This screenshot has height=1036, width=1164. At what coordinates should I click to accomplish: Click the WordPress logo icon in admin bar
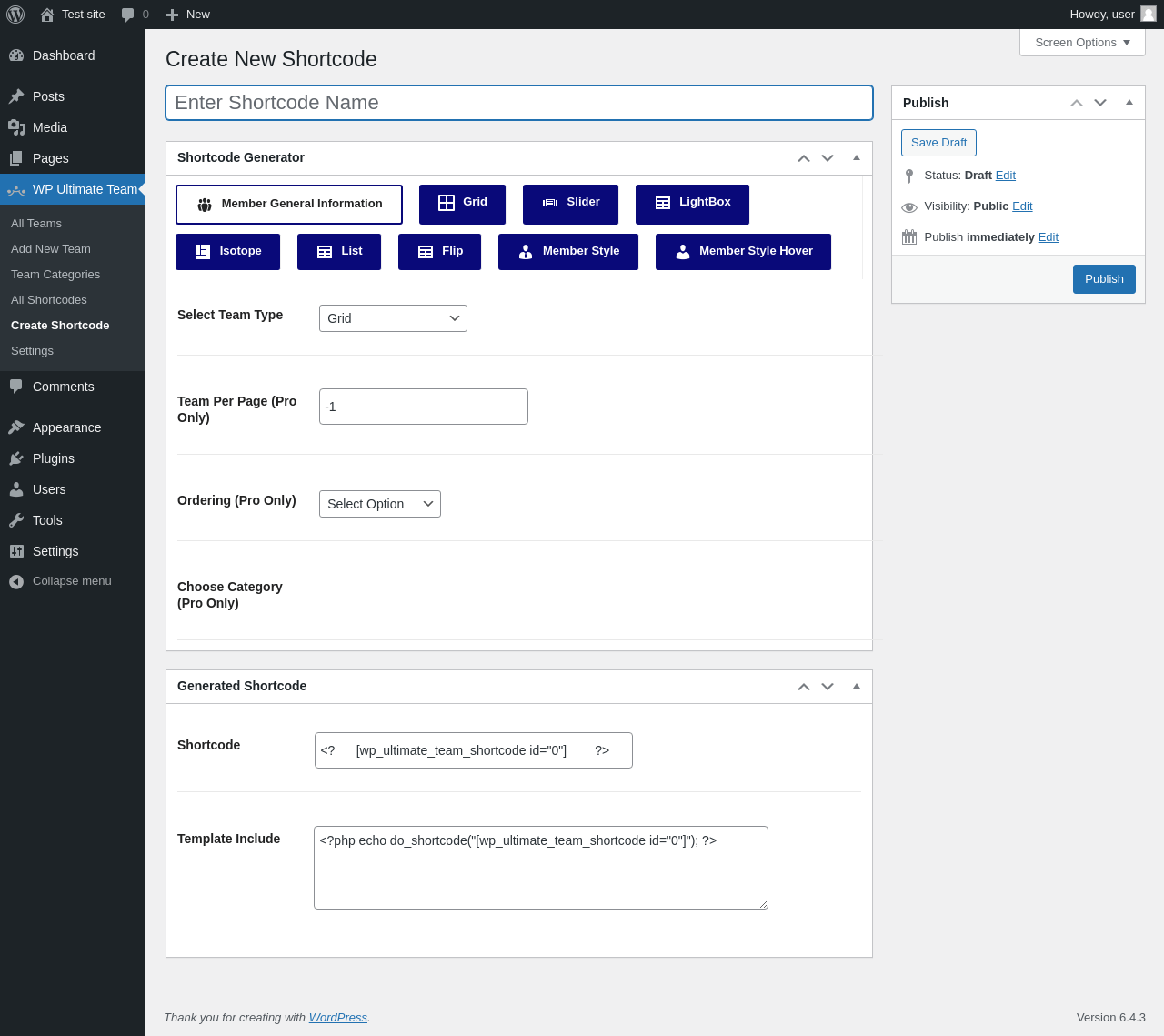point(15,15)
